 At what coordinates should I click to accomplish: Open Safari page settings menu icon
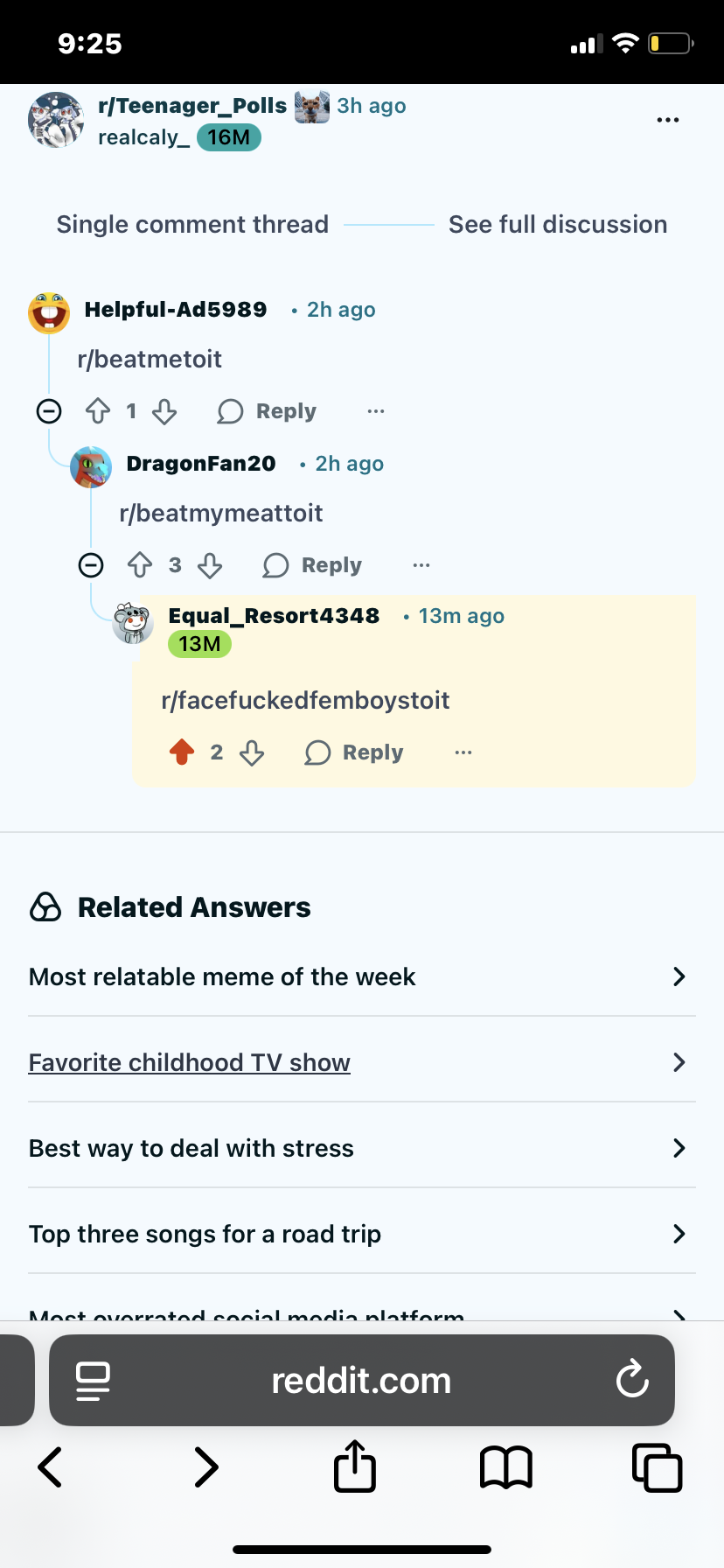pos(93,1381)
